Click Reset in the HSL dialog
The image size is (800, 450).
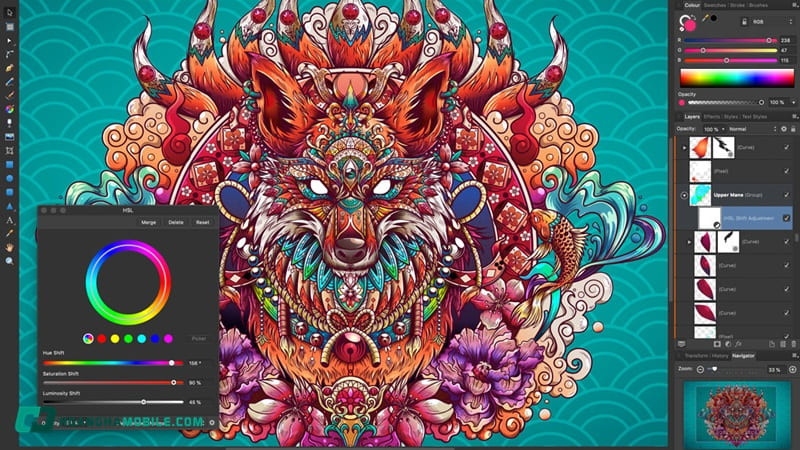click(202, 222)
